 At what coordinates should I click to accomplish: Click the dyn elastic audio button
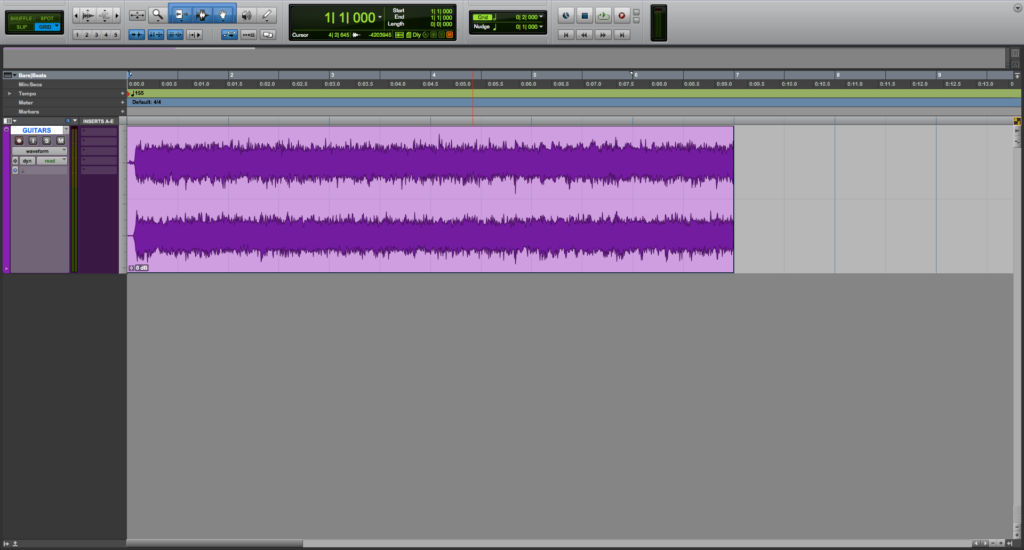click(x=27, y=161)
